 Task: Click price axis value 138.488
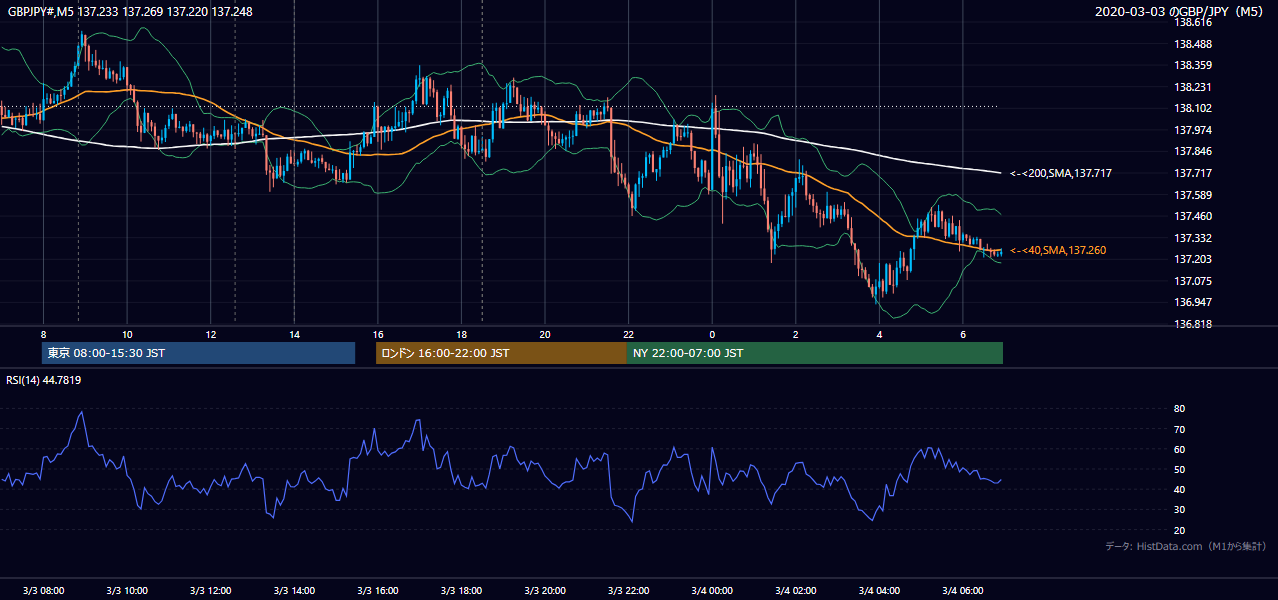pyautogui.click(x=1193, y=44)
